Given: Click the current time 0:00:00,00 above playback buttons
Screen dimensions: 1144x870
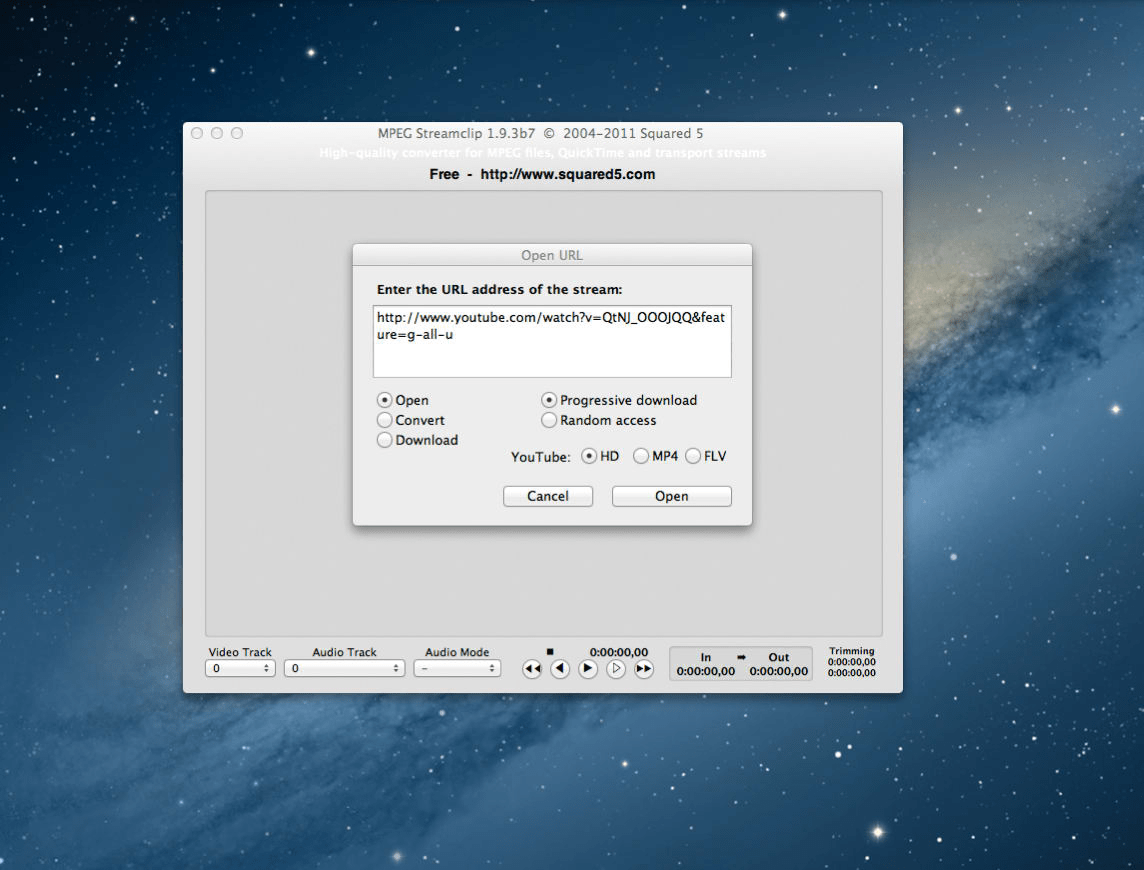Looking at the screenshot, I should [x=619, y=652].
